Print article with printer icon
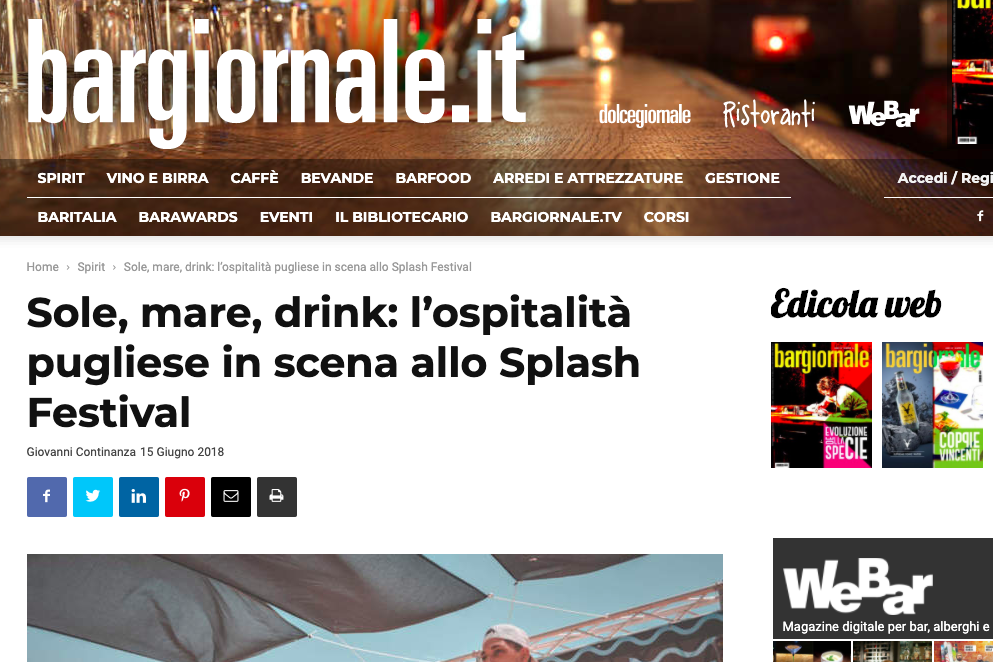The width and height of the screenshot is (993, 662). (277, 497)
